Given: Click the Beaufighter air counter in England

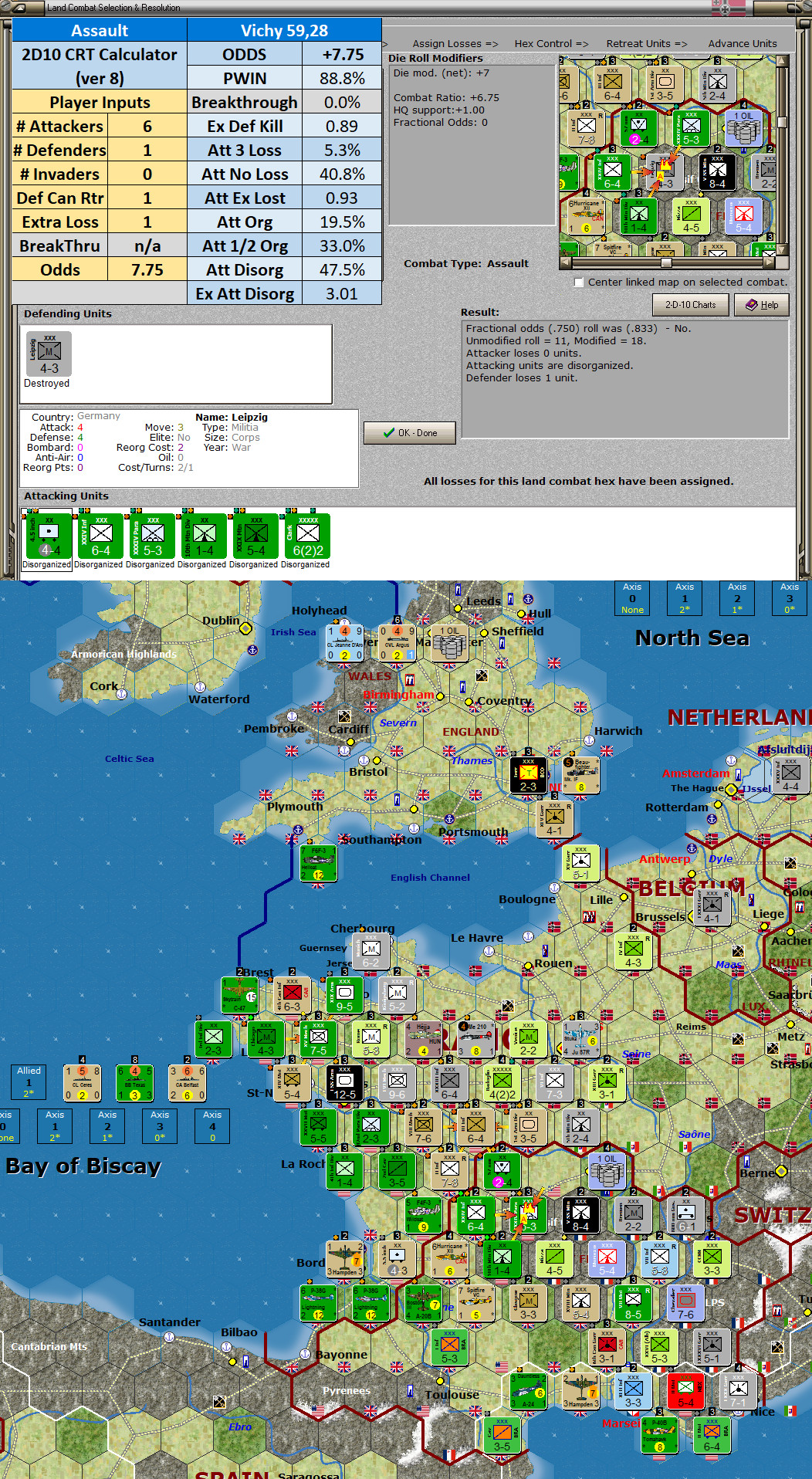Looking at the screenshot, I should tap(580, 775).
